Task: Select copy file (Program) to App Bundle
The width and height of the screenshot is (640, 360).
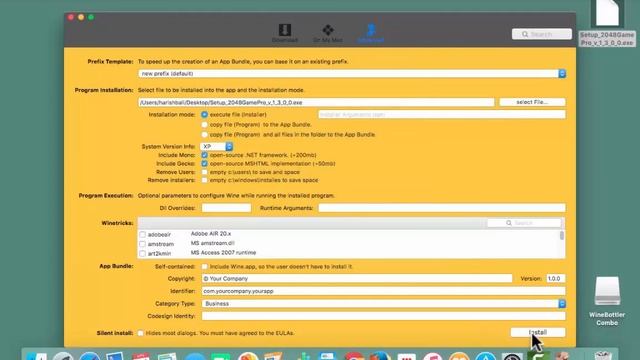Action: [204, 124]
